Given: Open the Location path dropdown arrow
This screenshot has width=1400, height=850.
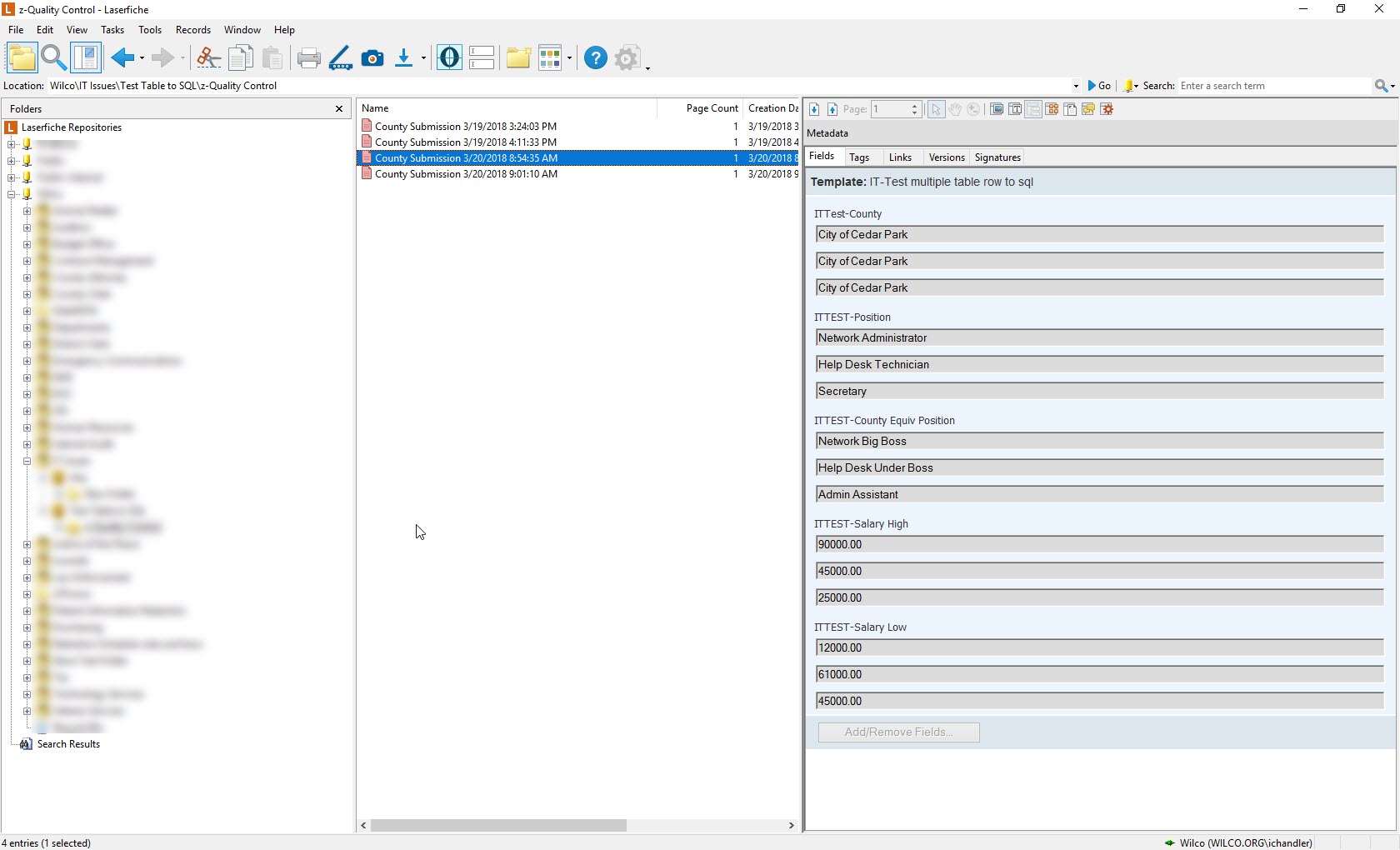Looking at the screenshot, I should point(1076,86).
